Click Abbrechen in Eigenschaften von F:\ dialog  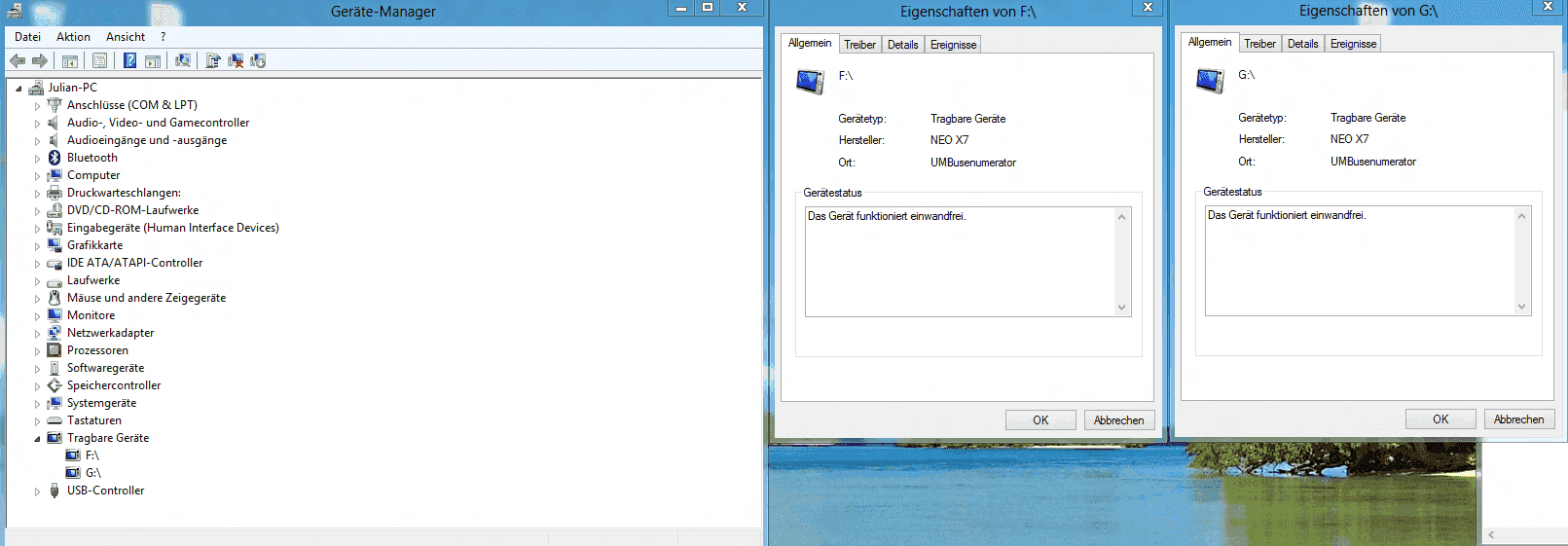click(x=1119, y=420)
